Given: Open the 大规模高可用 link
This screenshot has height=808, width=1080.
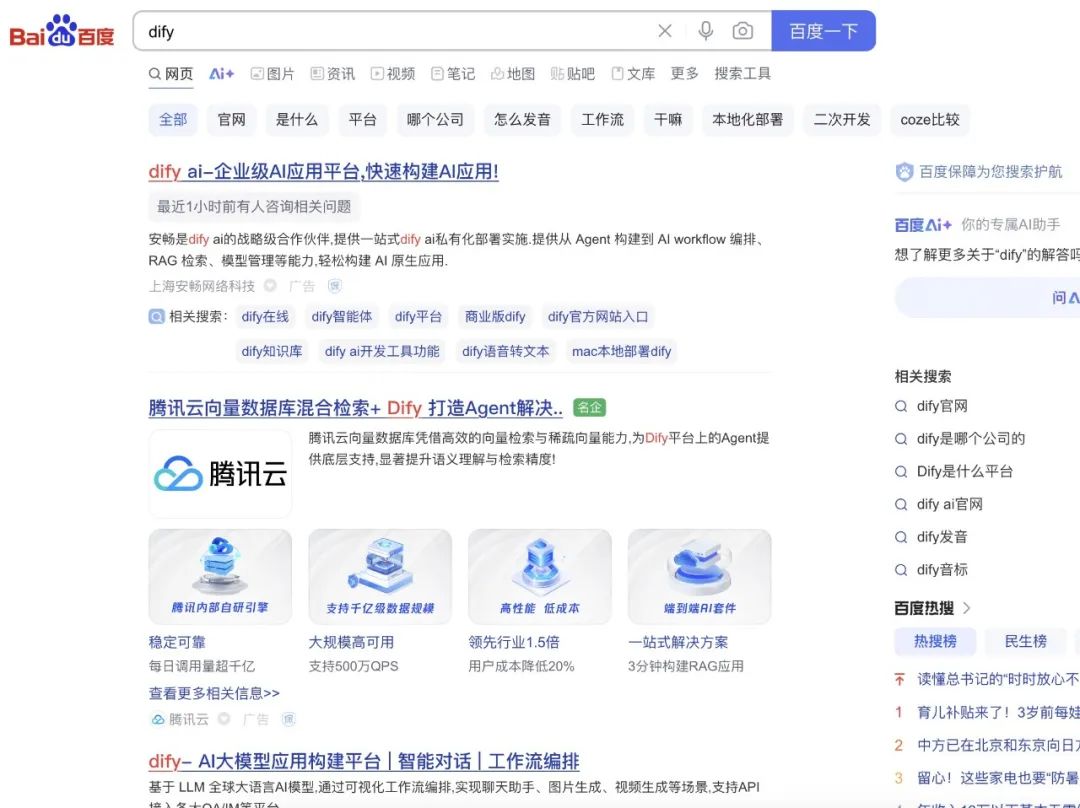Looking at the screenshot, I should click(x=351, y=642).
